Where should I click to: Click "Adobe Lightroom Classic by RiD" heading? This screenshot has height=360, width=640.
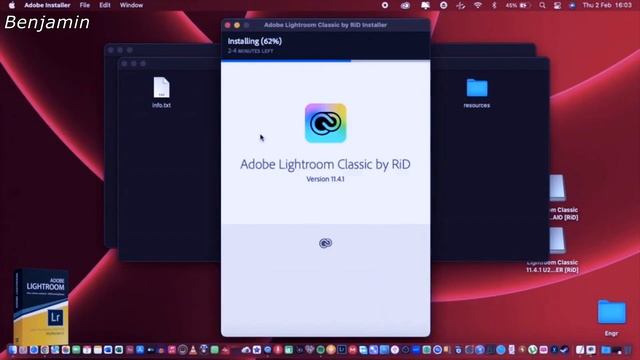tap(325, 164)
